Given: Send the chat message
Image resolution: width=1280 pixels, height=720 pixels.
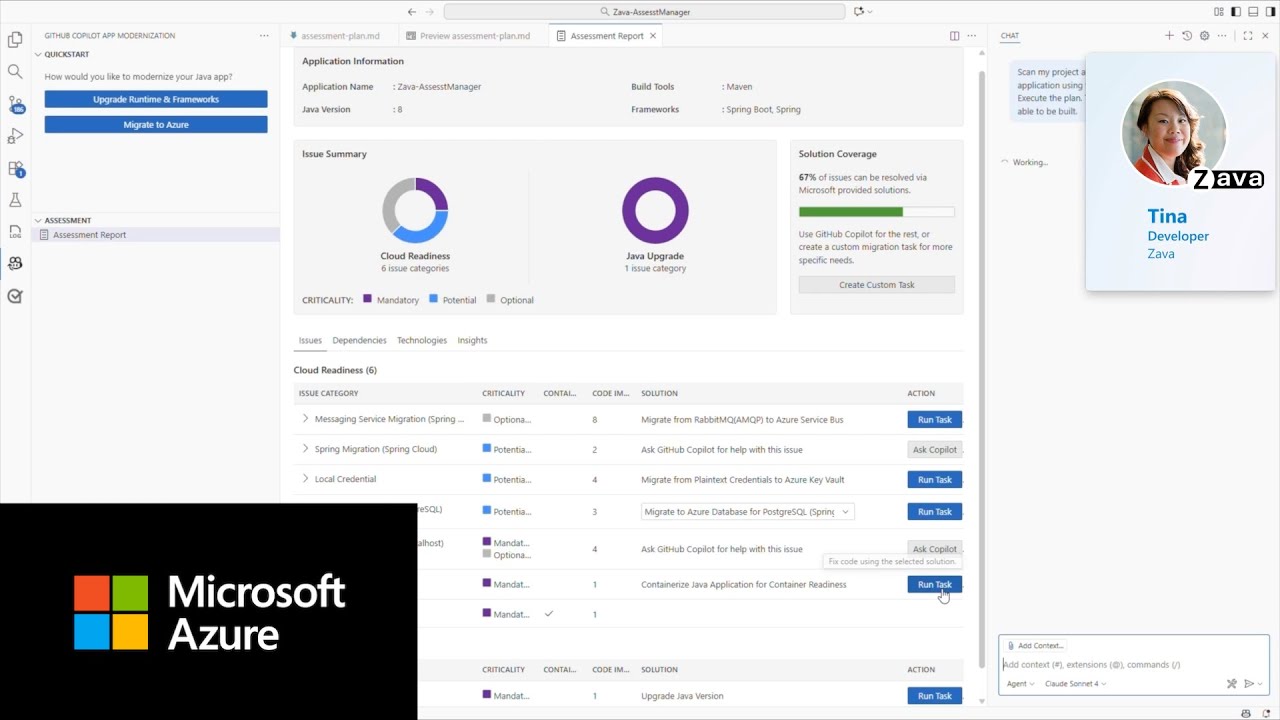Looking at the screenshot, I should [1249, 684].
